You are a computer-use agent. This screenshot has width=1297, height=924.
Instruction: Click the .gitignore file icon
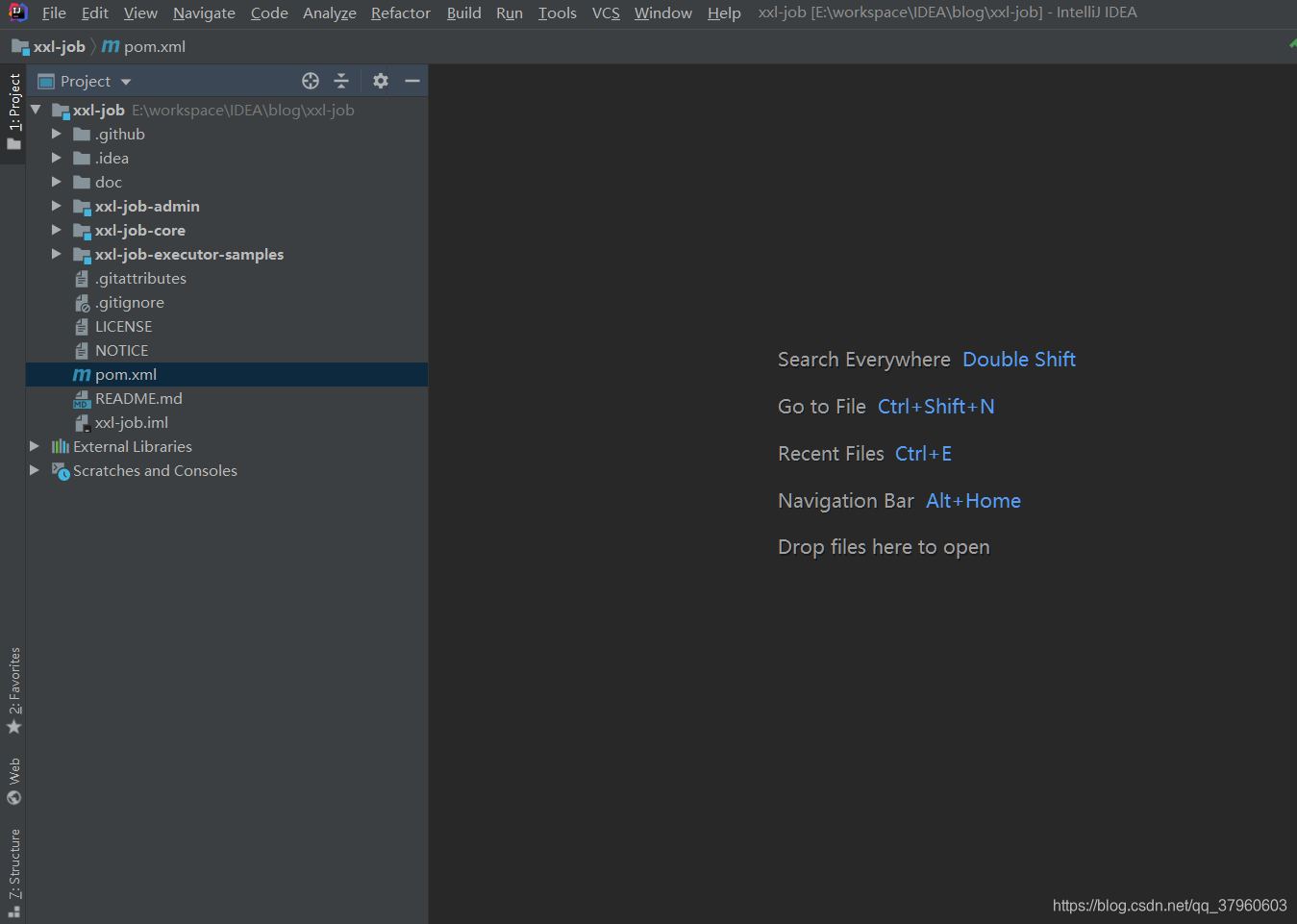[x=82, y=302]
